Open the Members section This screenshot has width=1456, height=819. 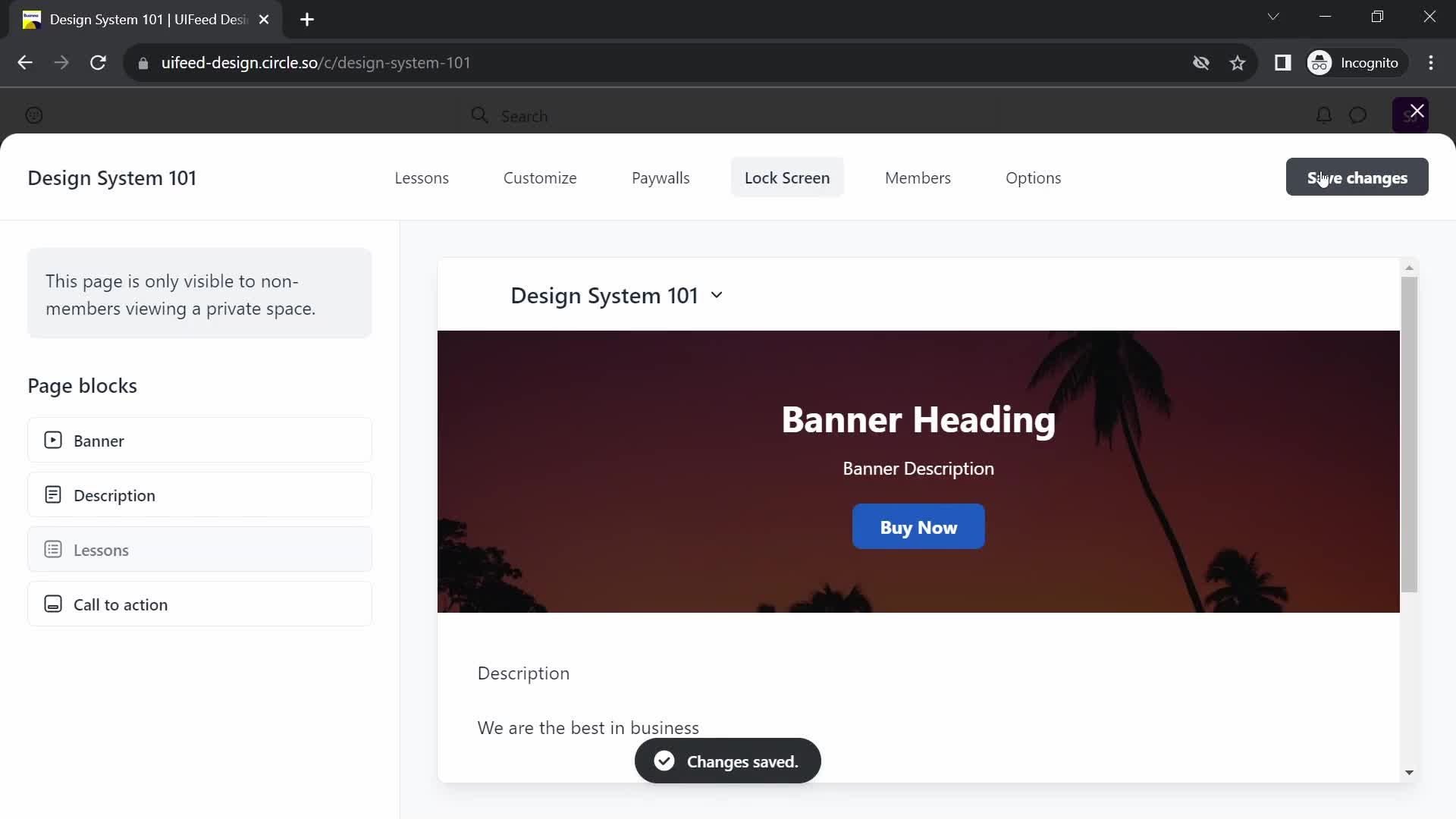coord(917,178)
